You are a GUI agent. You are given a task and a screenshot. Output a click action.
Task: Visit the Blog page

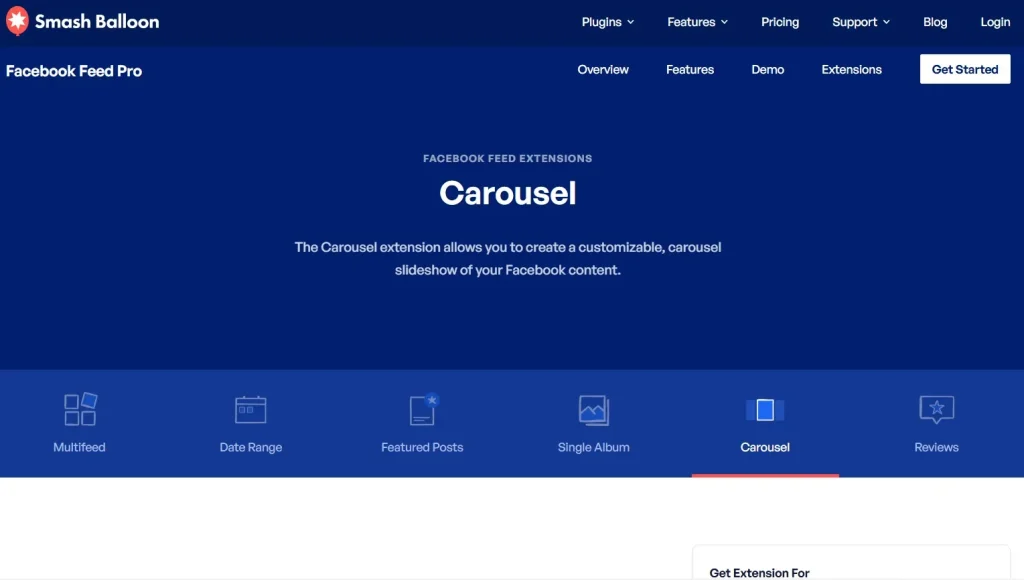pyautogui.click(x=935, y=21)
